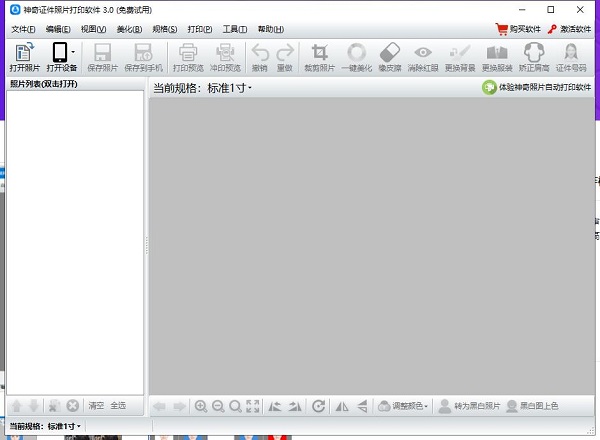The height and width of the screenshot is (440, 600).
Task: Maximize the application window
Action: pos(551,10)
